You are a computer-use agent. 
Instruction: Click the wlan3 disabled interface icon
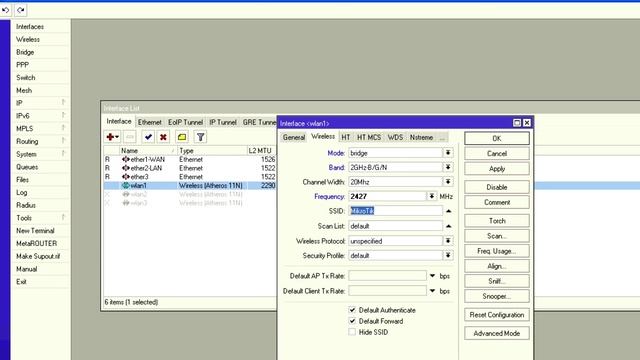(x=126, y=203)
